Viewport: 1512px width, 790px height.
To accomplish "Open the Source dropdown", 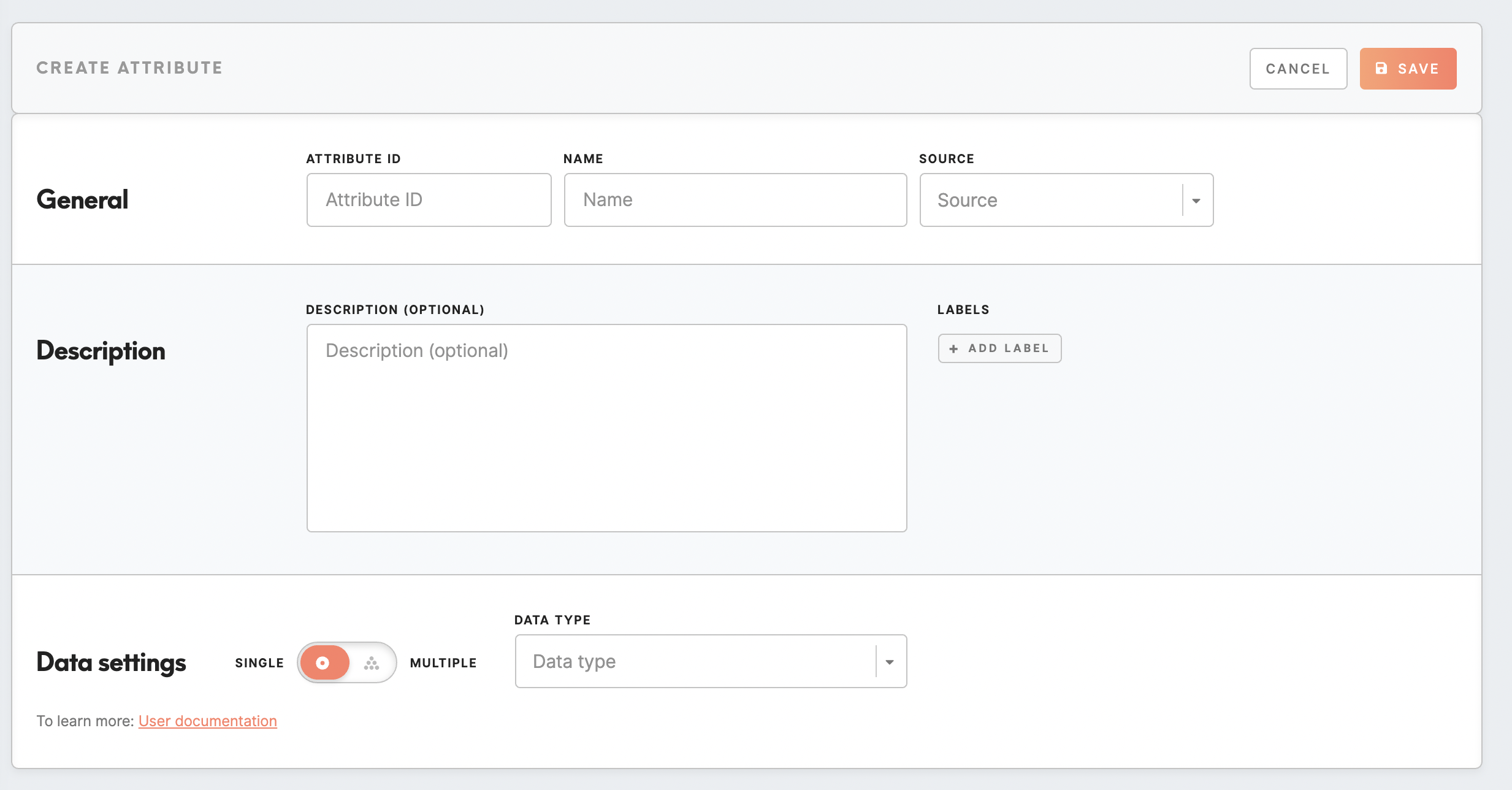I will (x=1066, y=200).
